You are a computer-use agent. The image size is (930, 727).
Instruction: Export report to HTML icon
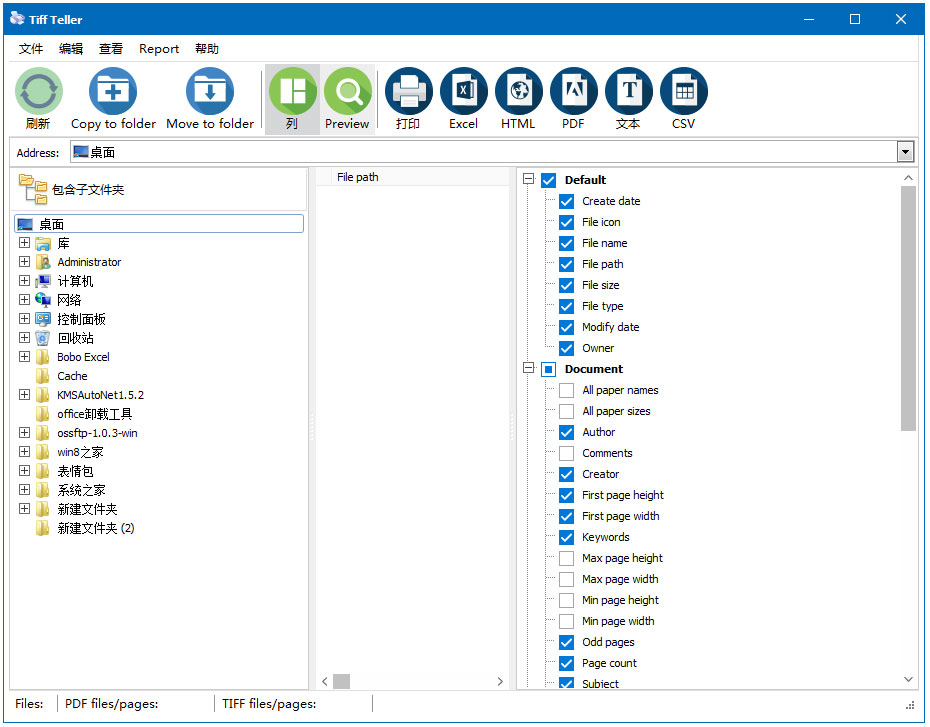[x=519, y=91]
